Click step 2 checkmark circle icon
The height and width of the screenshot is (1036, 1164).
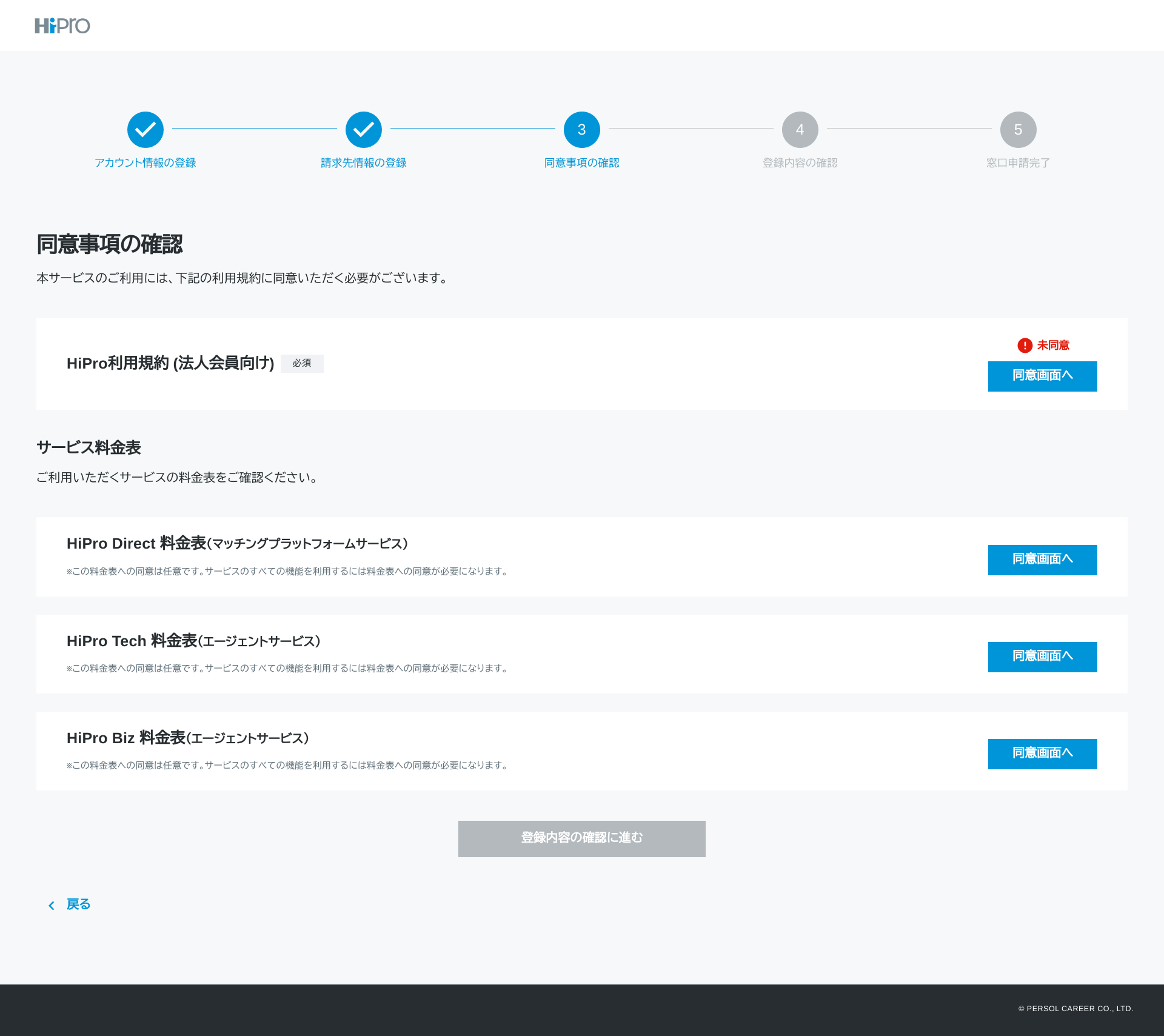coord(364,129)
